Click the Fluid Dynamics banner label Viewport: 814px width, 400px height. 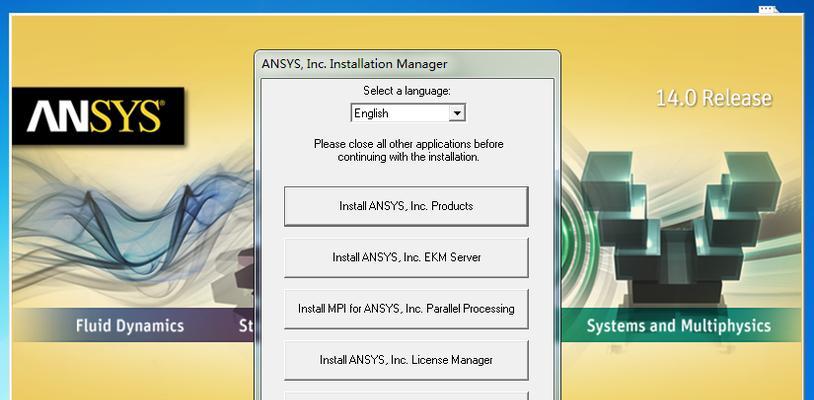[x=130, y=326]
